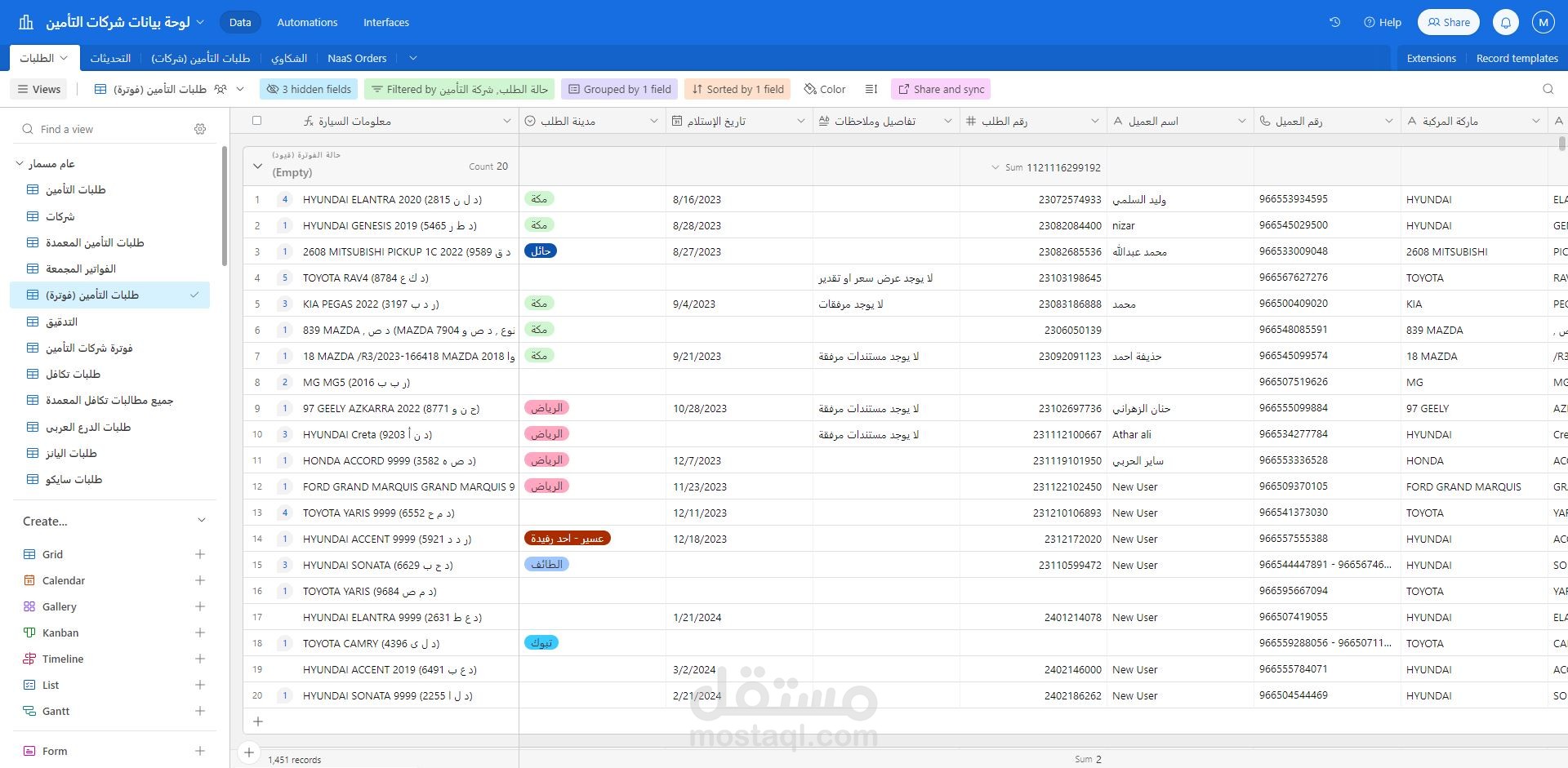Image resolution: width=1568 pixels, height=768 pixels.
Task: Open Record templates
Action: pos(1517,58)
